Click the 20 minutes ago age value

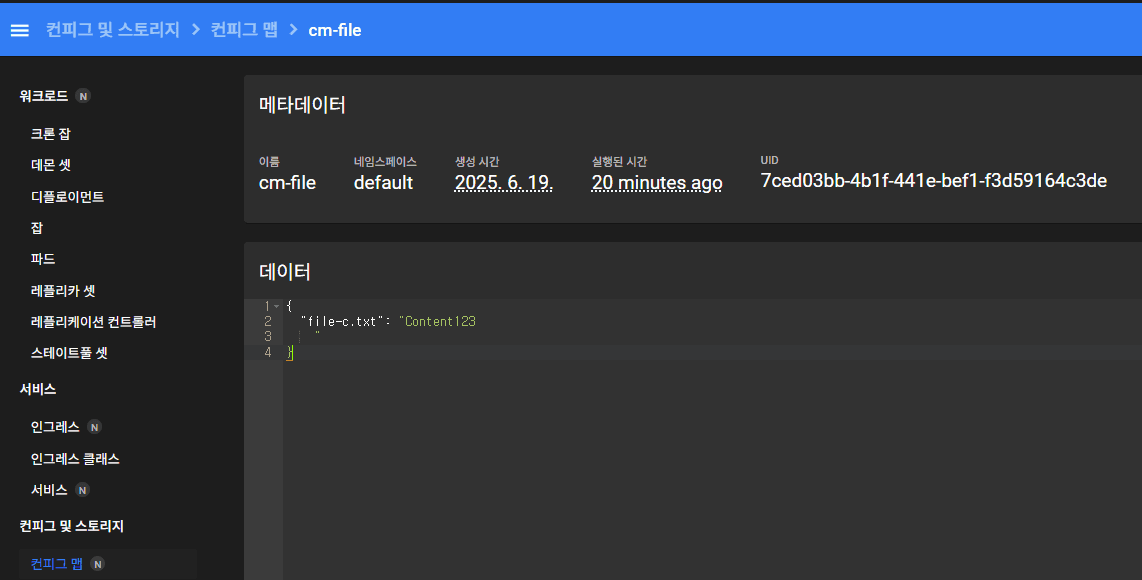coord(656,183)
